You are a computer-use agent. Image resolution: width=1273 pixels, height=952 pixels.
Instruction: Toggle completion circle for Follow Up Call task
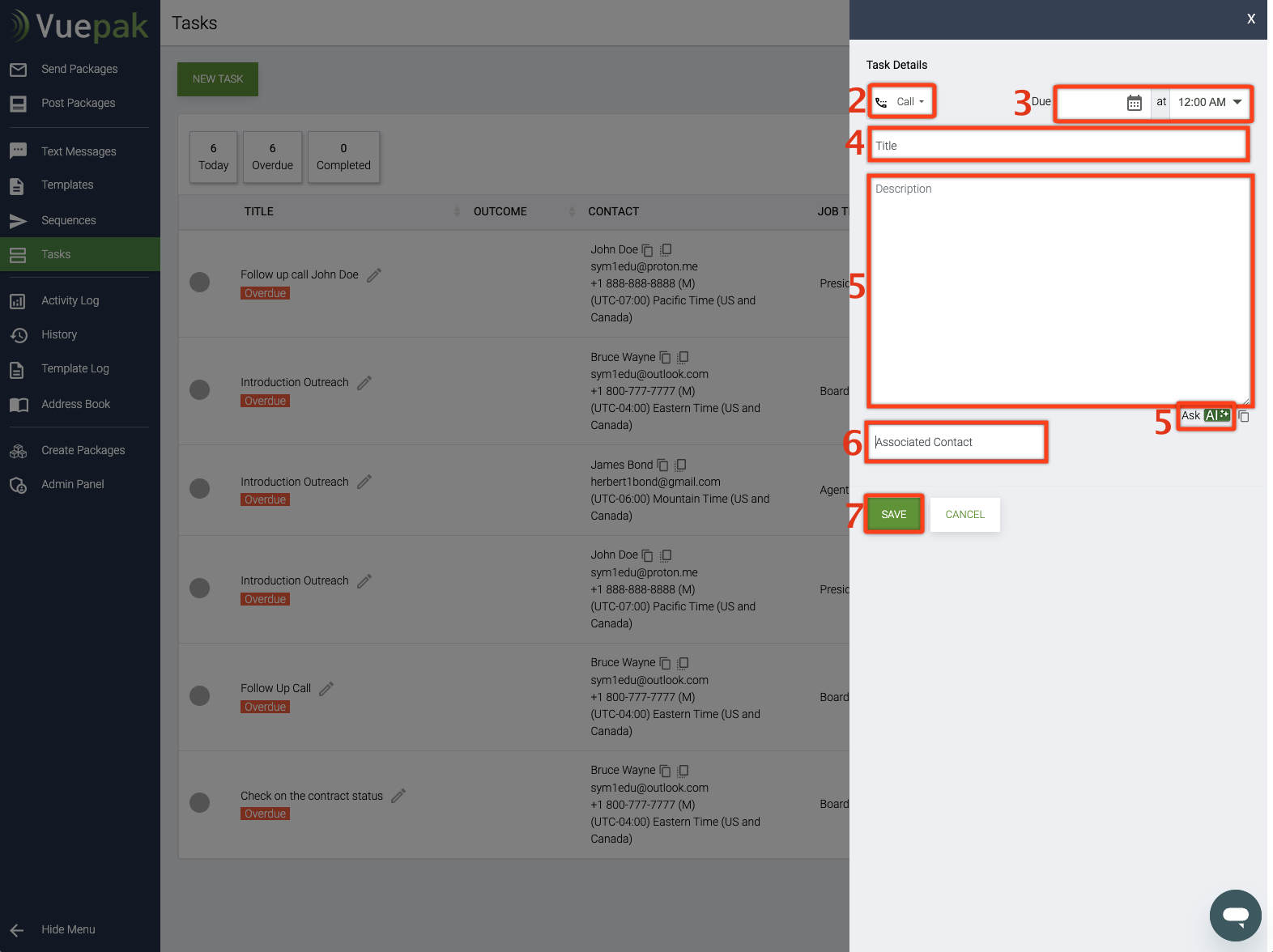click(x=199, y=696)
